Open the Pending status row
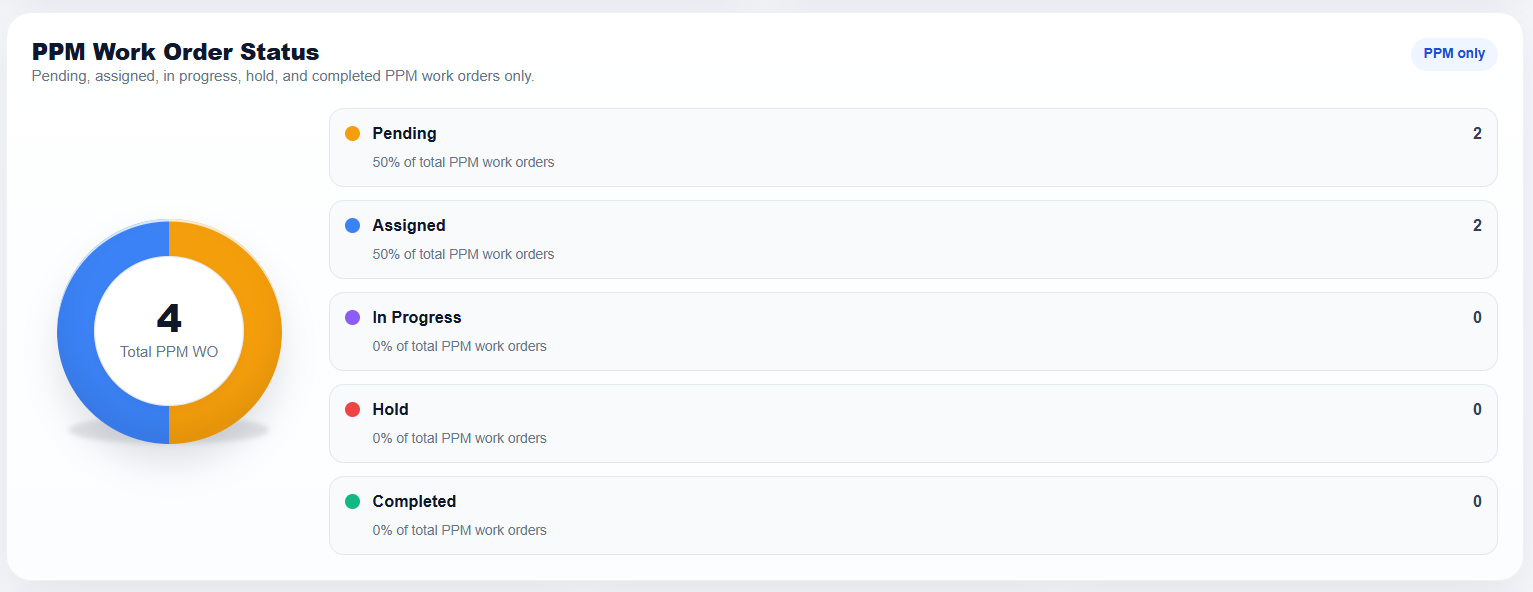This screenshot has width=1533, height=592. point(913,147)
